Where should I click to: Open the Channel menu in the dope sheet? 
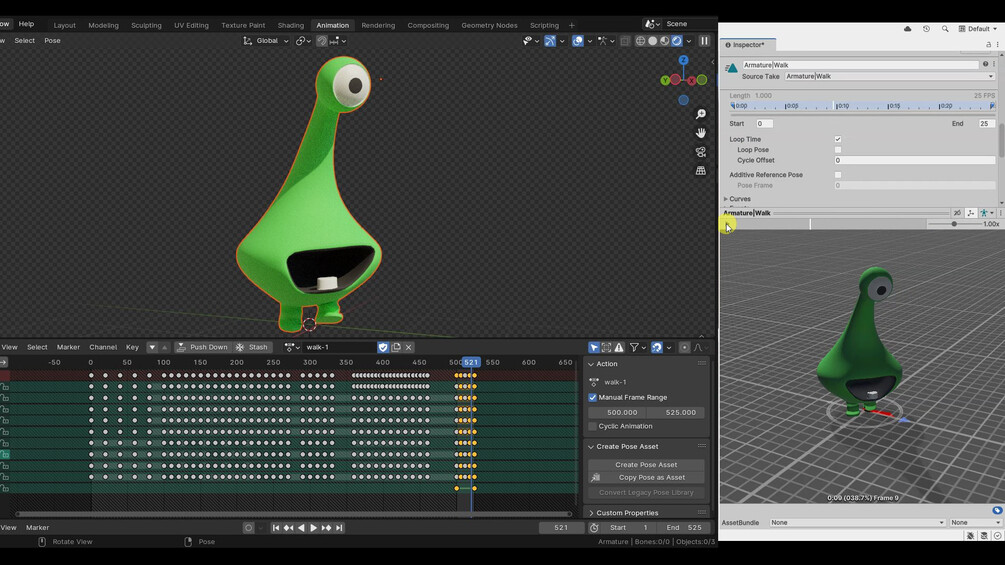coord(103,347)
